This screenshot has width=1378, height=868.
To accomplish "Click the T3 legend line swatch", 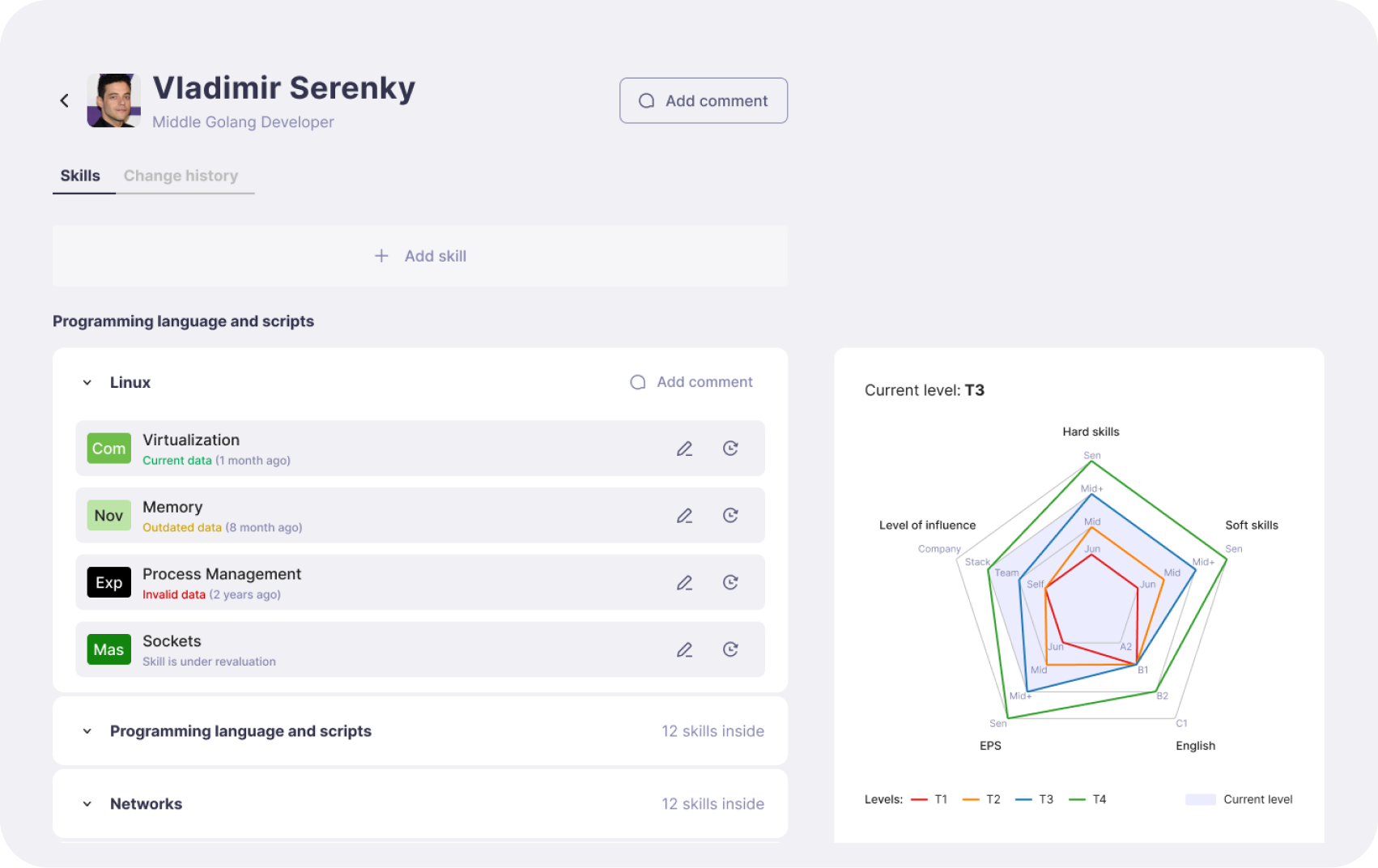I will pos(1023,799).
